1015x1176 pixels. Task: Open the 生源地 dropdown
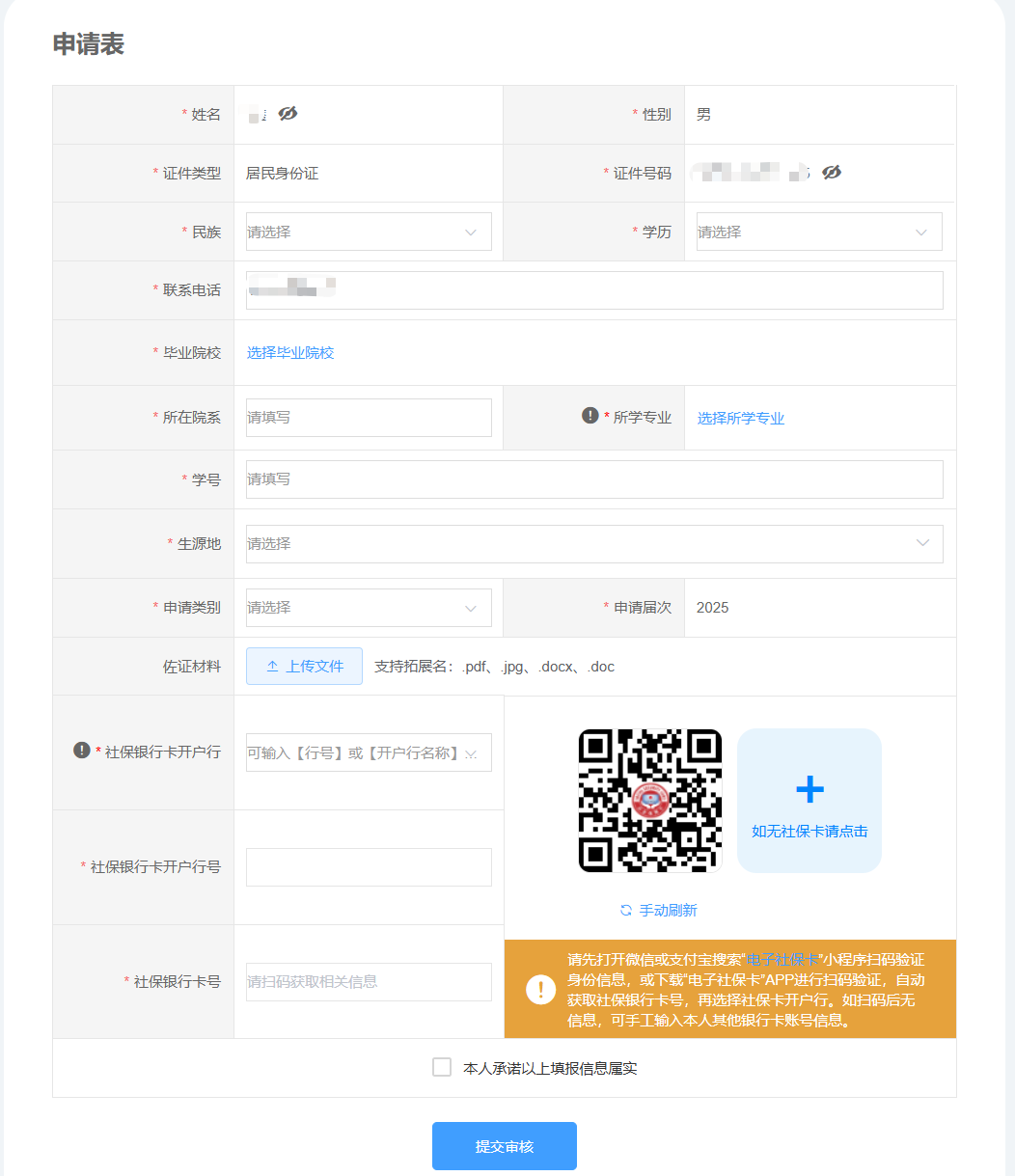coord(593,544)
